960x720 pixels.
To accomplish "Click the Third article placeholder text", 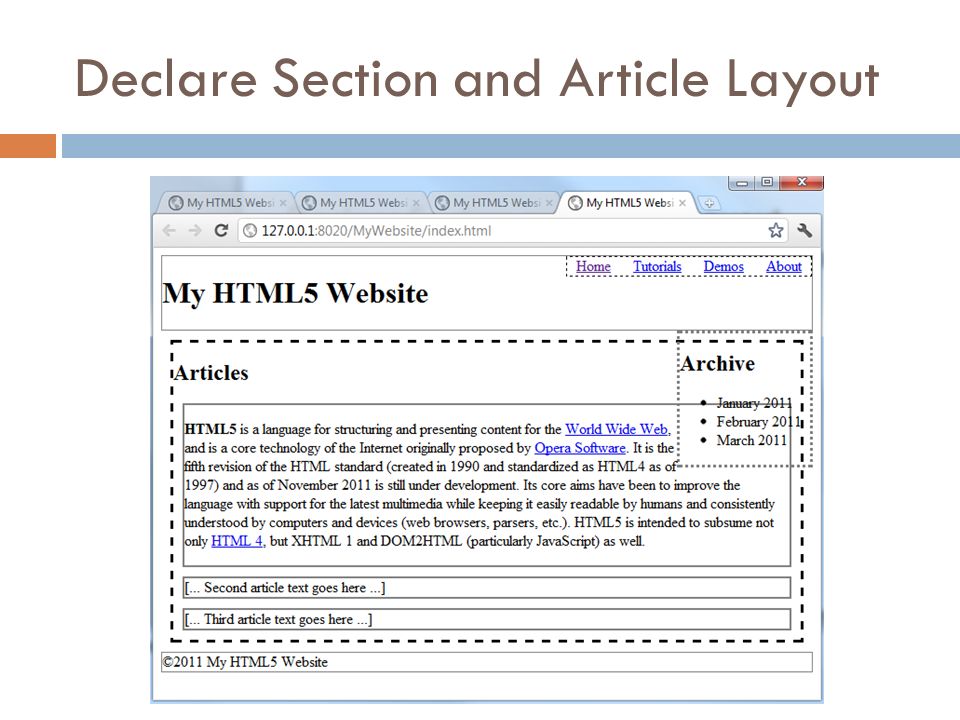I will tap(279, 620).
